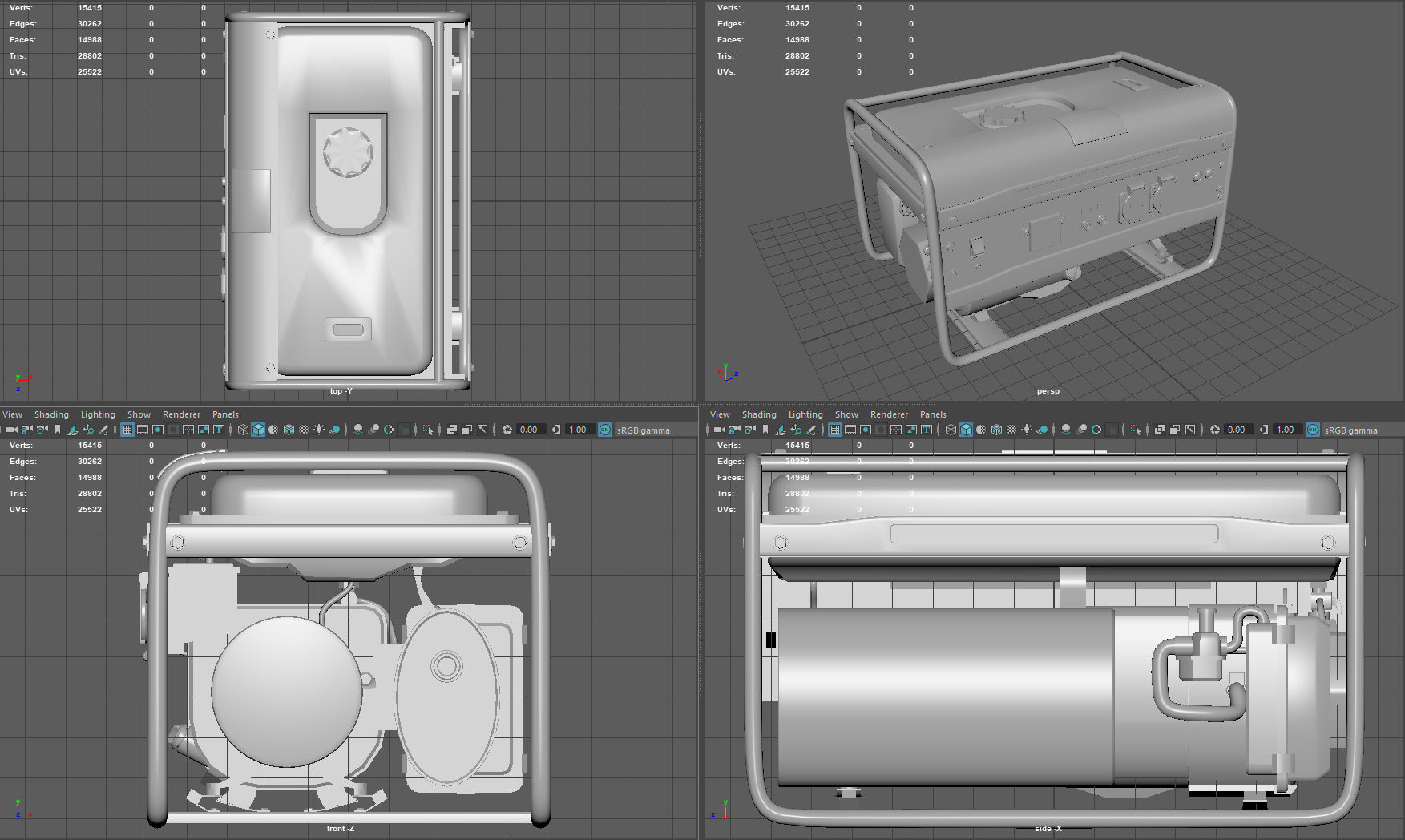Viewport: 1405px width, 840px height.
Task: Click Gamma reset icon in front -Z panel
Action: 556,430
